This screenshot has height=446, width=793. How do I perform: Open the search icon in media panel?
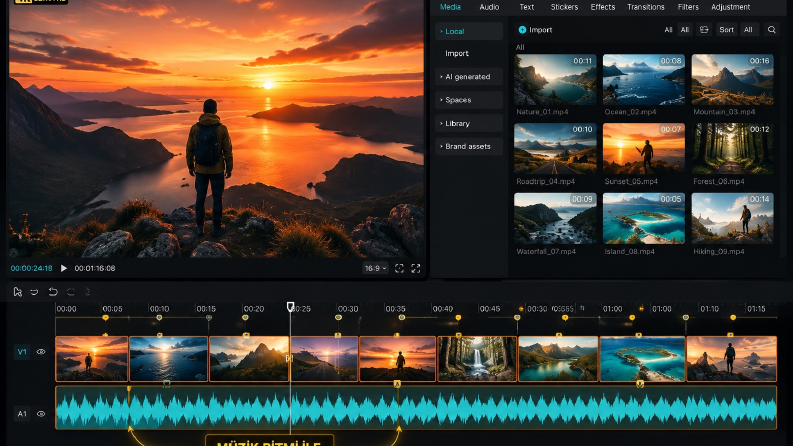771,30
